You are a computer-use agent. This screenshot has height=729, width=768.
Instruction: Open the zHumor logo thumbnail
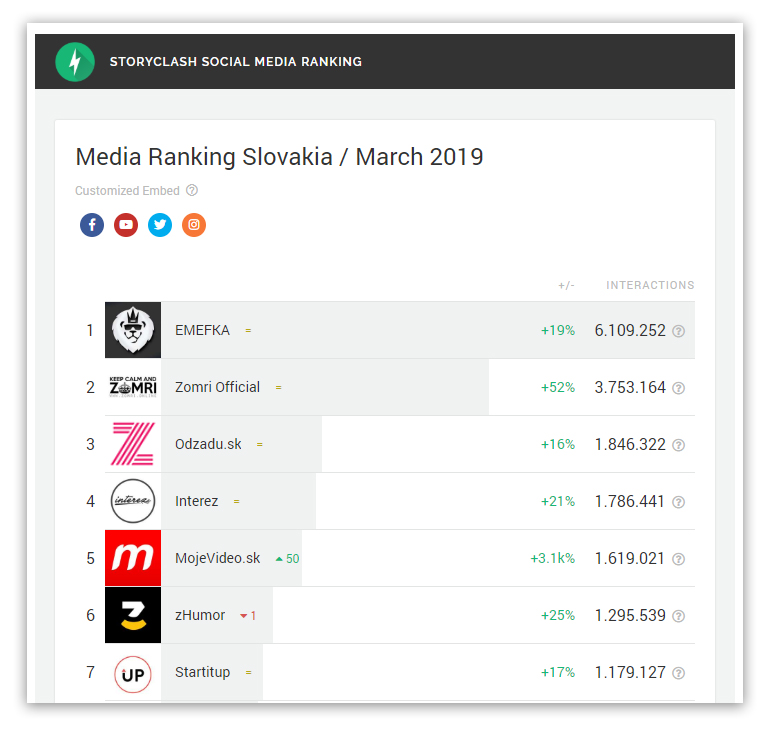(x=133, y=615)
